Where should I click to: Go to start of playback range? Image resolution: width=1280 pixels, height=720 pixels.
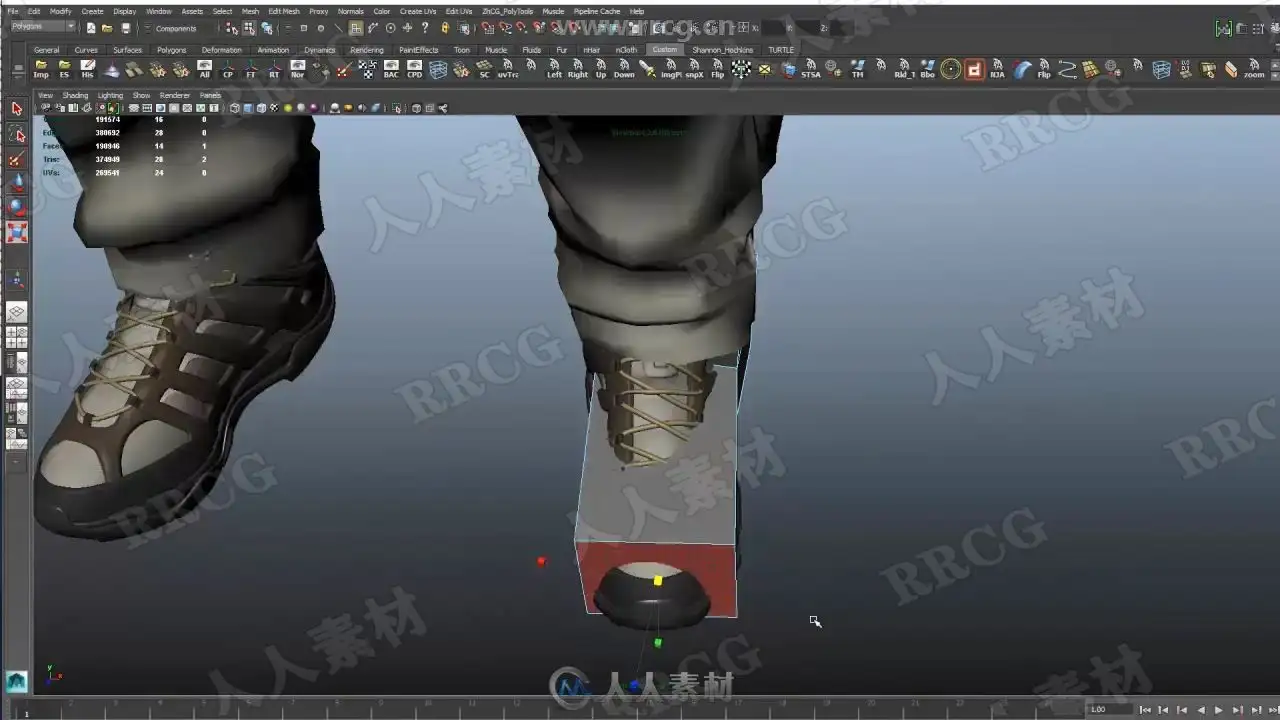click(1146, 709)
